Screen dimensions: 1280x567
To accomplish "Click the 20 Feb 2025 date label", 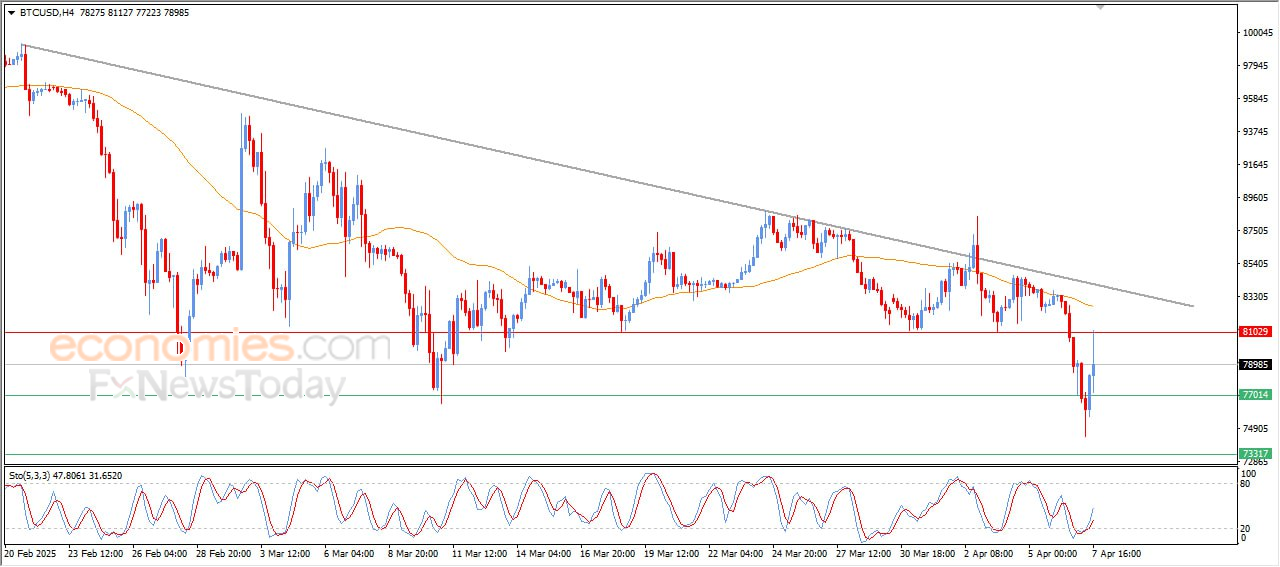I will [x=29, y=552].
